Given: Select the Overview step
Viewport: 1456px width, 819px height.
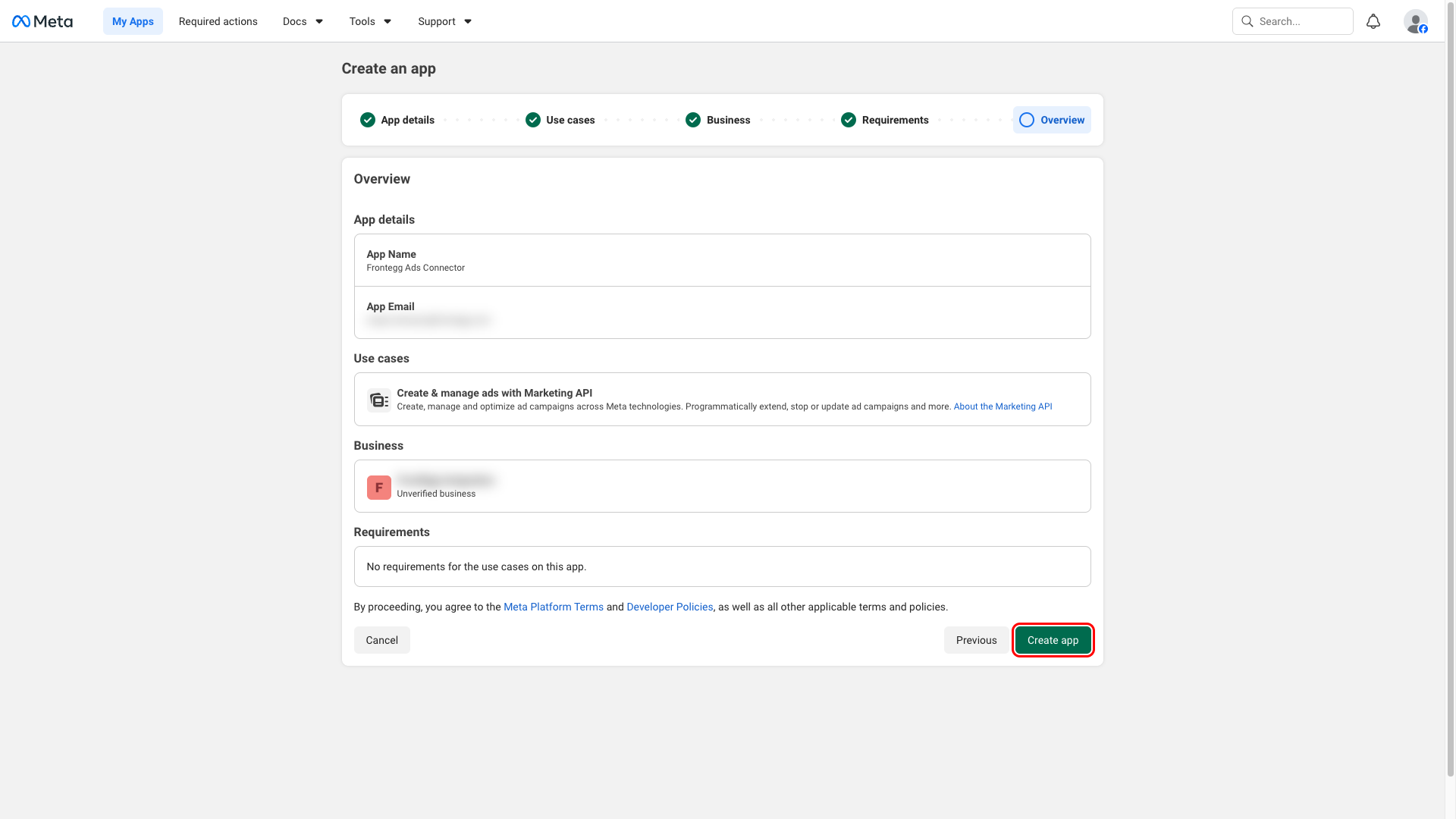Looking at the screenshot, I should point(1052,120).
